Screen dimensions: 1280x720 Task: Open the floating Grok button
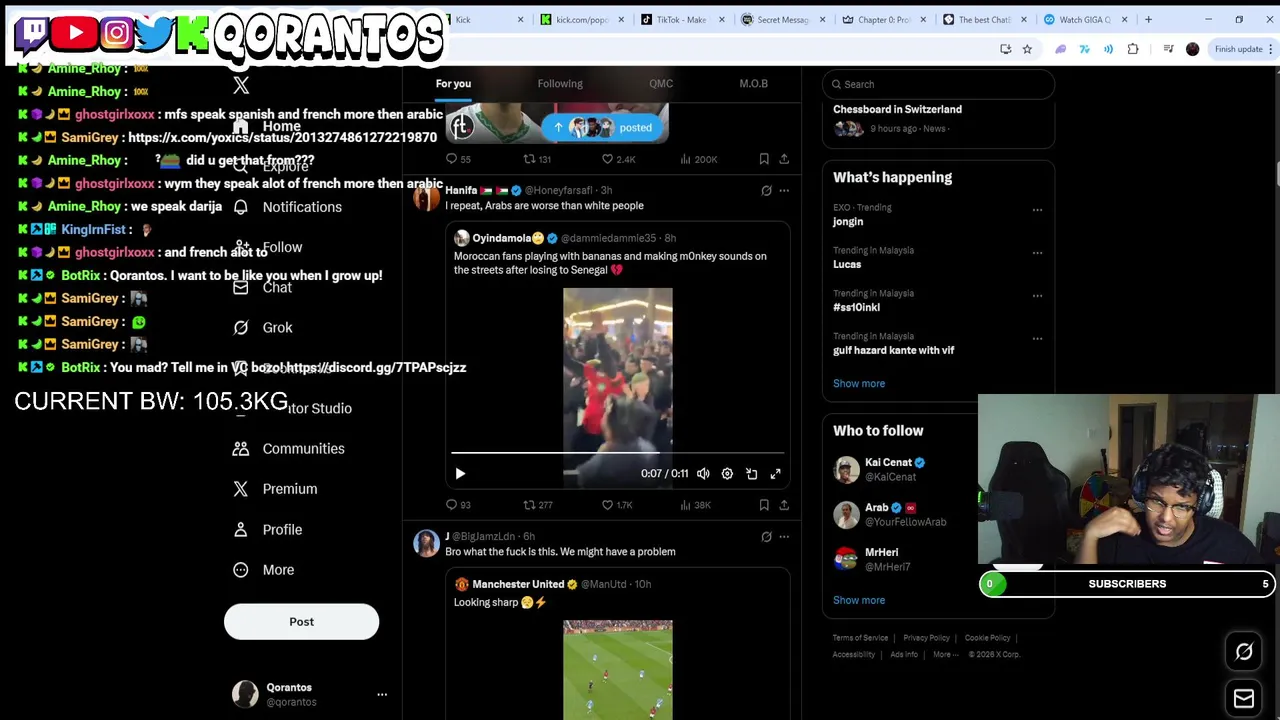[1244, 652]
